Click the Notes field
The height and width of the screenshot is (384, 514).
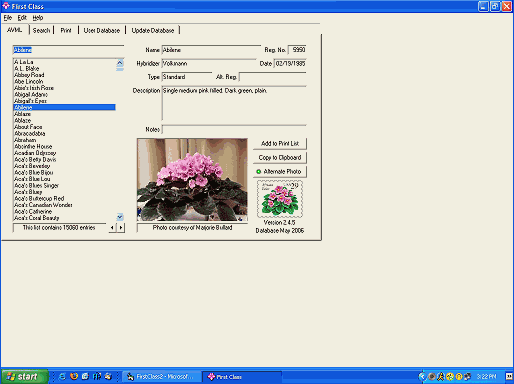[x=234, y=129]
